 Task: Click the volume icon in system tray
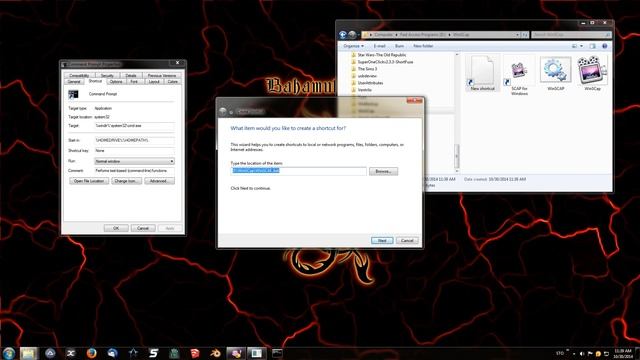[582, 353]
